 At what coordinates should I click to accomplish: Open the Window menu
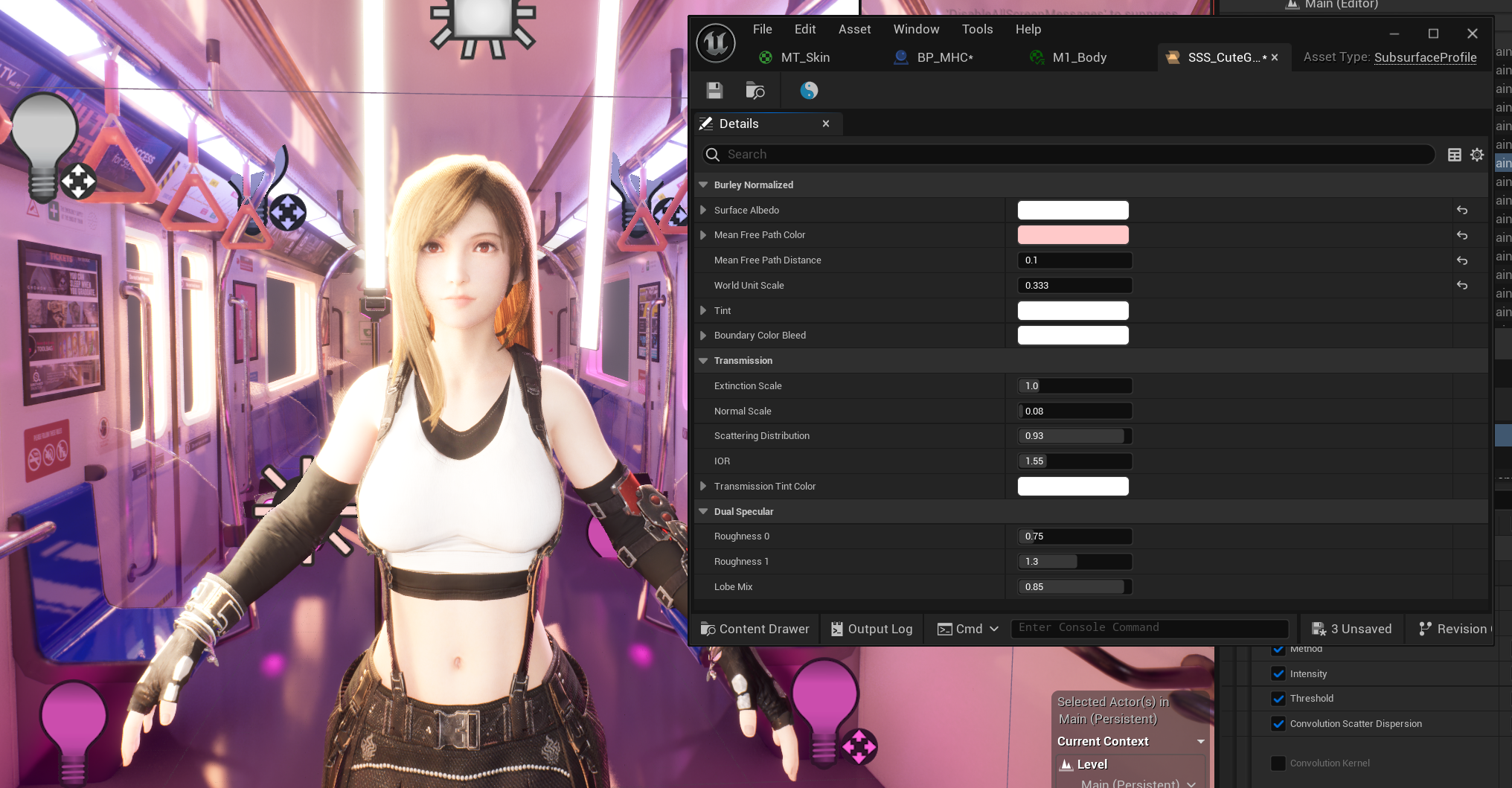[916, 29]
